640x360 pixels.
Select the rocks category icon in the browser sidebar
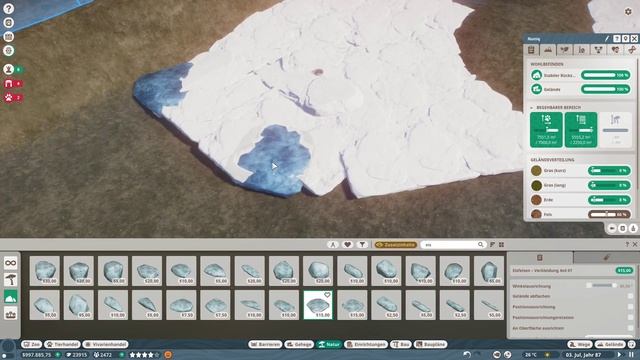coord(11,297)
